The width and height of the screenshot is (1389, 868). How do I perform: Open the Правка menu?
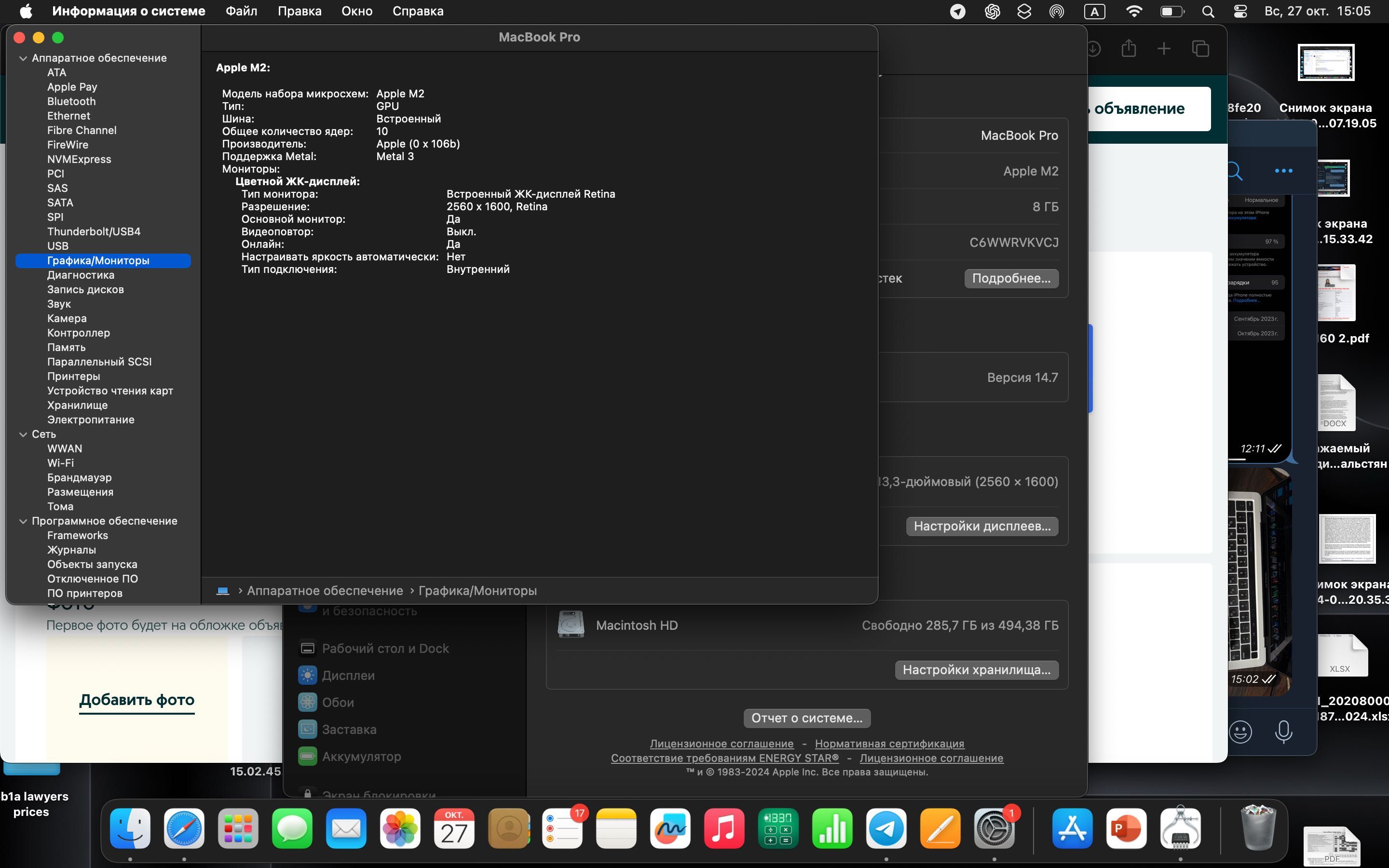click(300, 11)
